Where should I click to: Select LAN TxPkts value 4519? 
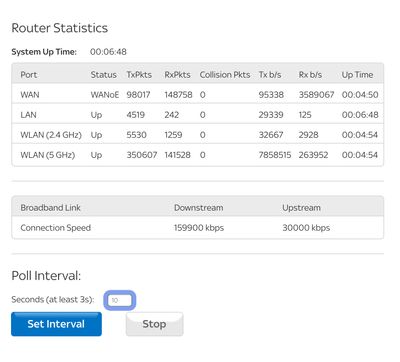click(x=136, y=115)
